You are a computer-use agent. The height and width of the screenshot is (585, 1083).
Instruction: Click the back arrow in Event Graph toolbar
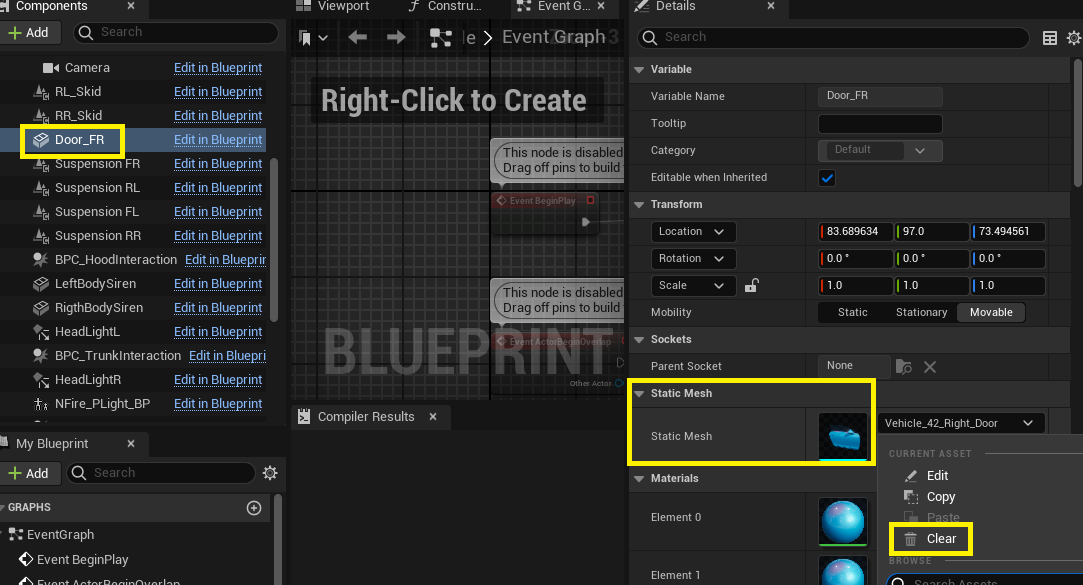click(357, 38)
